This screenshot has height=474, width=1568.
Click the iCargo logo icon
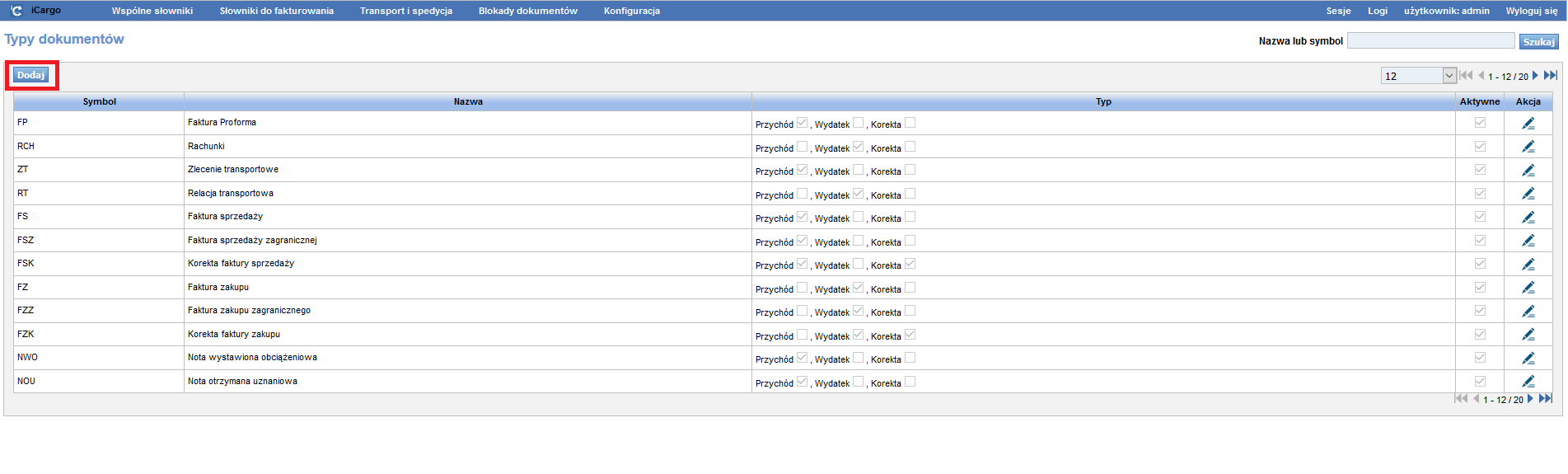[16, 11]
